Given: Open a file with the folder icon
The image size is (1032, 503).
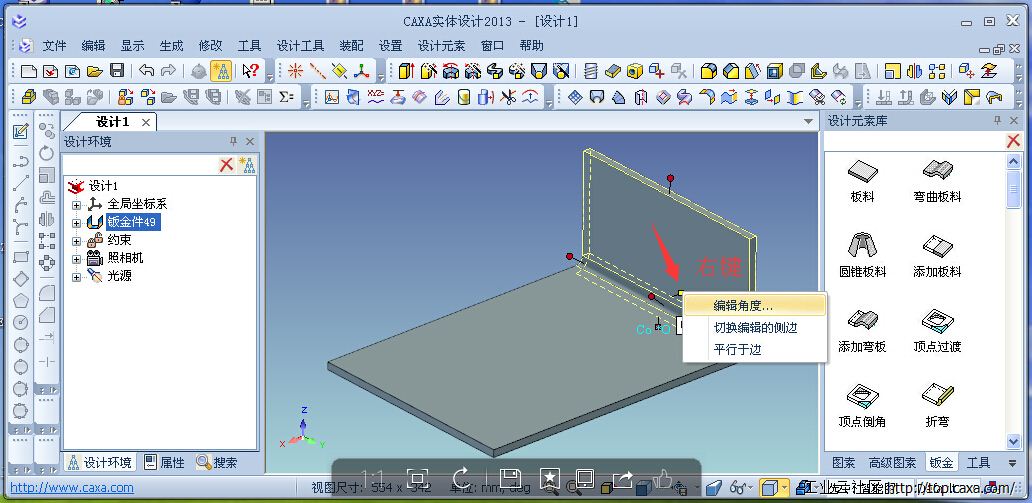Looking at the screenshot, I should click(x=95, y=71).
